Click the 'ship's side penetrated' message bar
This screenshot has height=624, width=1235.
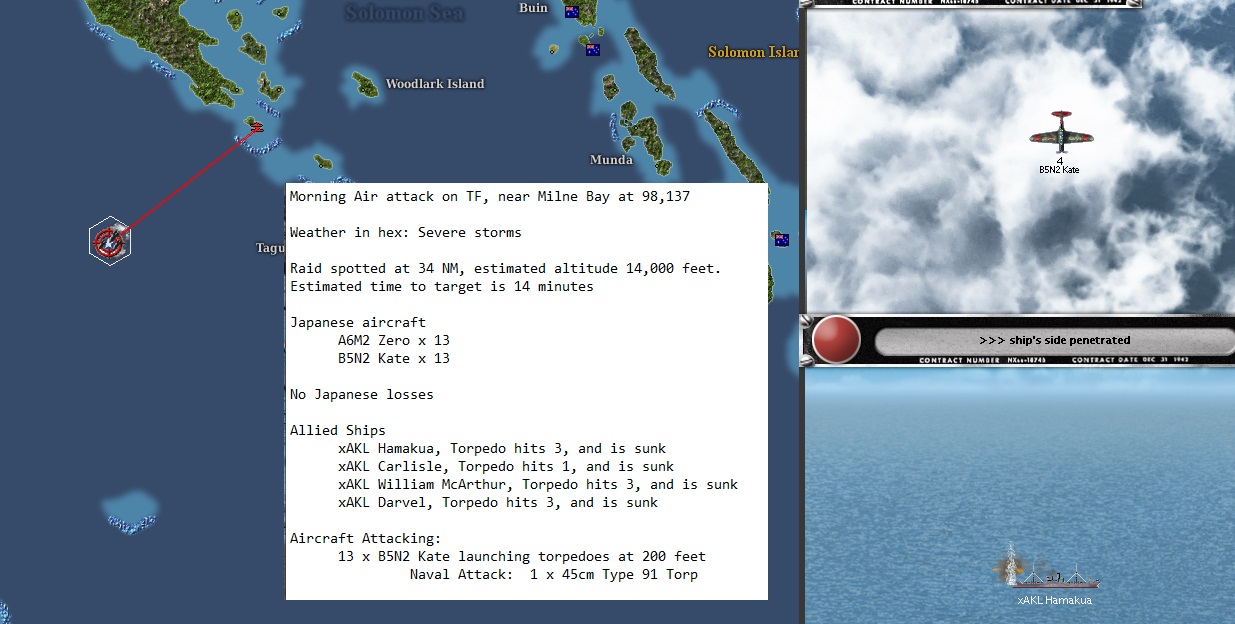point(1054,340)
